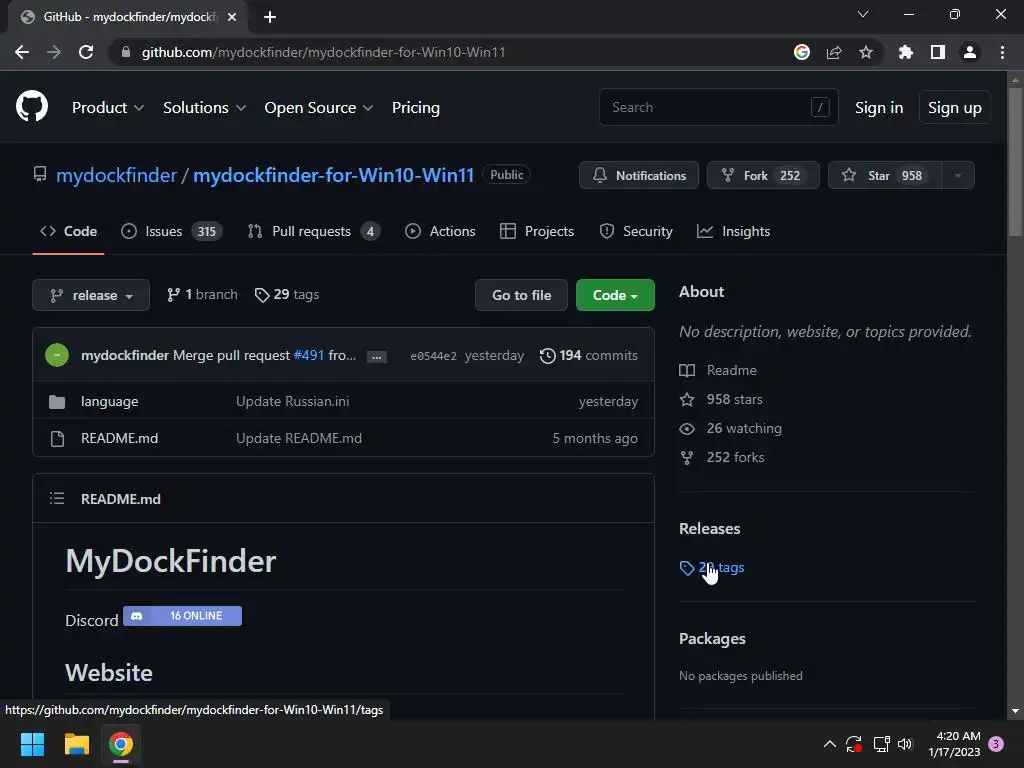Open the language folder
The height and width of the screenshot is (768, 1024).
pos(110,402)
